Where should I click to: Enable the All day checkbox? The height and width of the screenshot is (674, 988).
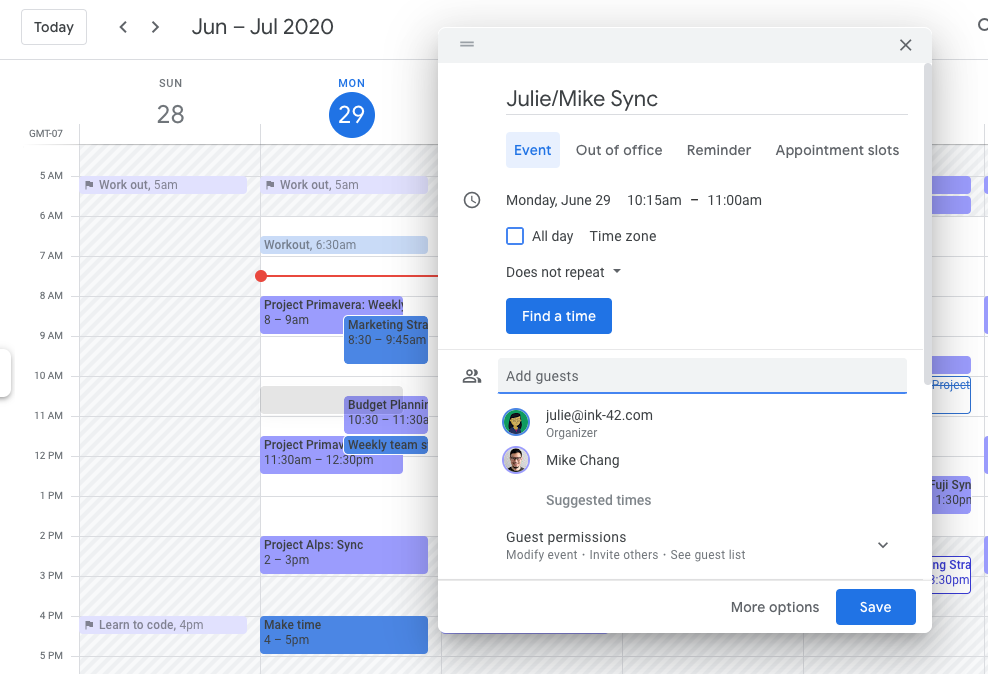click(514, 236)
